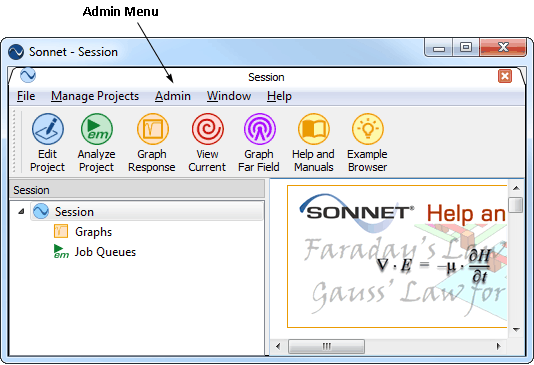Close the inner Session panel with red X
Image resolution: width=534 pixels, height=365 pixels.
click(x=505, y=76)
